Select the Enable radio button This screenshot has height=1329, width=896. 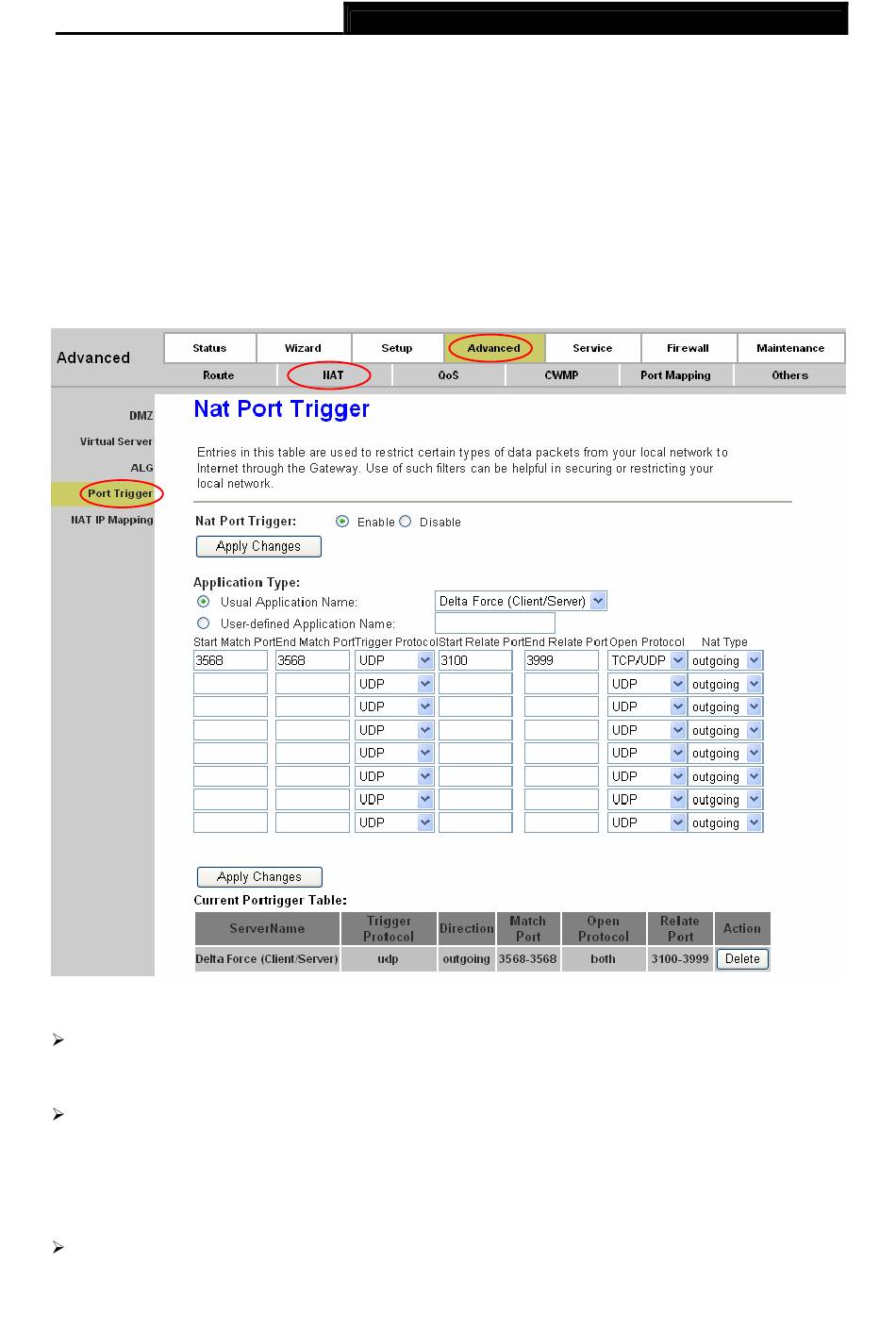(x=342, y=522)
